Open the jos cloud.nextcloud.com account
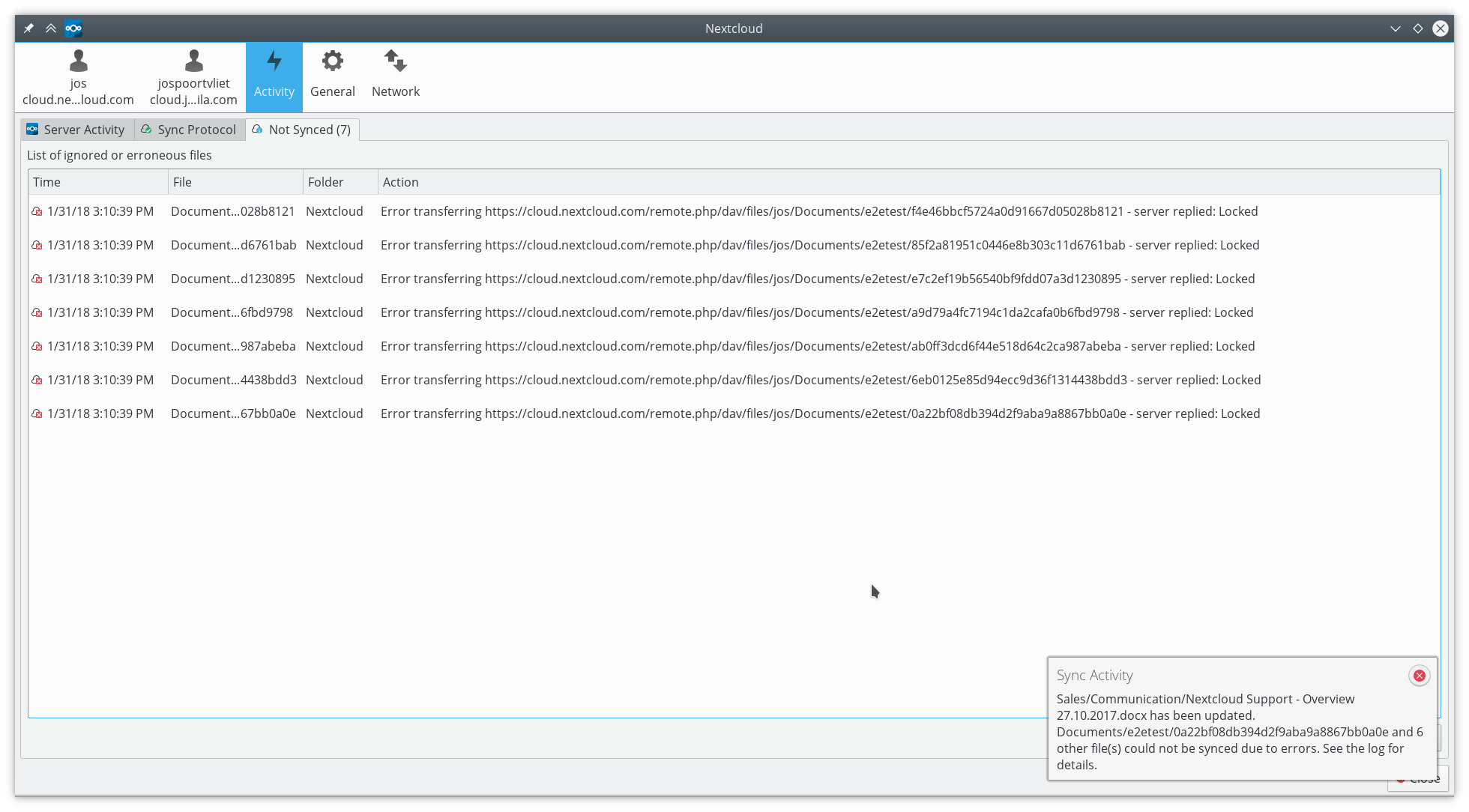The image size is (1469, 812). click(x=78, y=77)
